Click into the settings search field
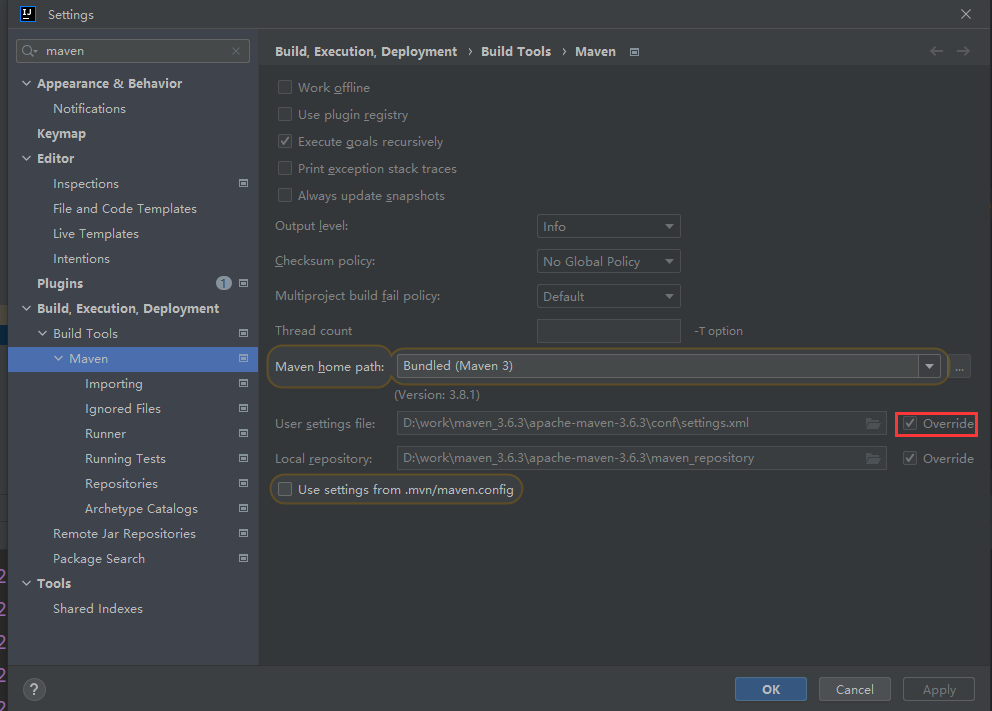992x711 pixels. [133, 51]
